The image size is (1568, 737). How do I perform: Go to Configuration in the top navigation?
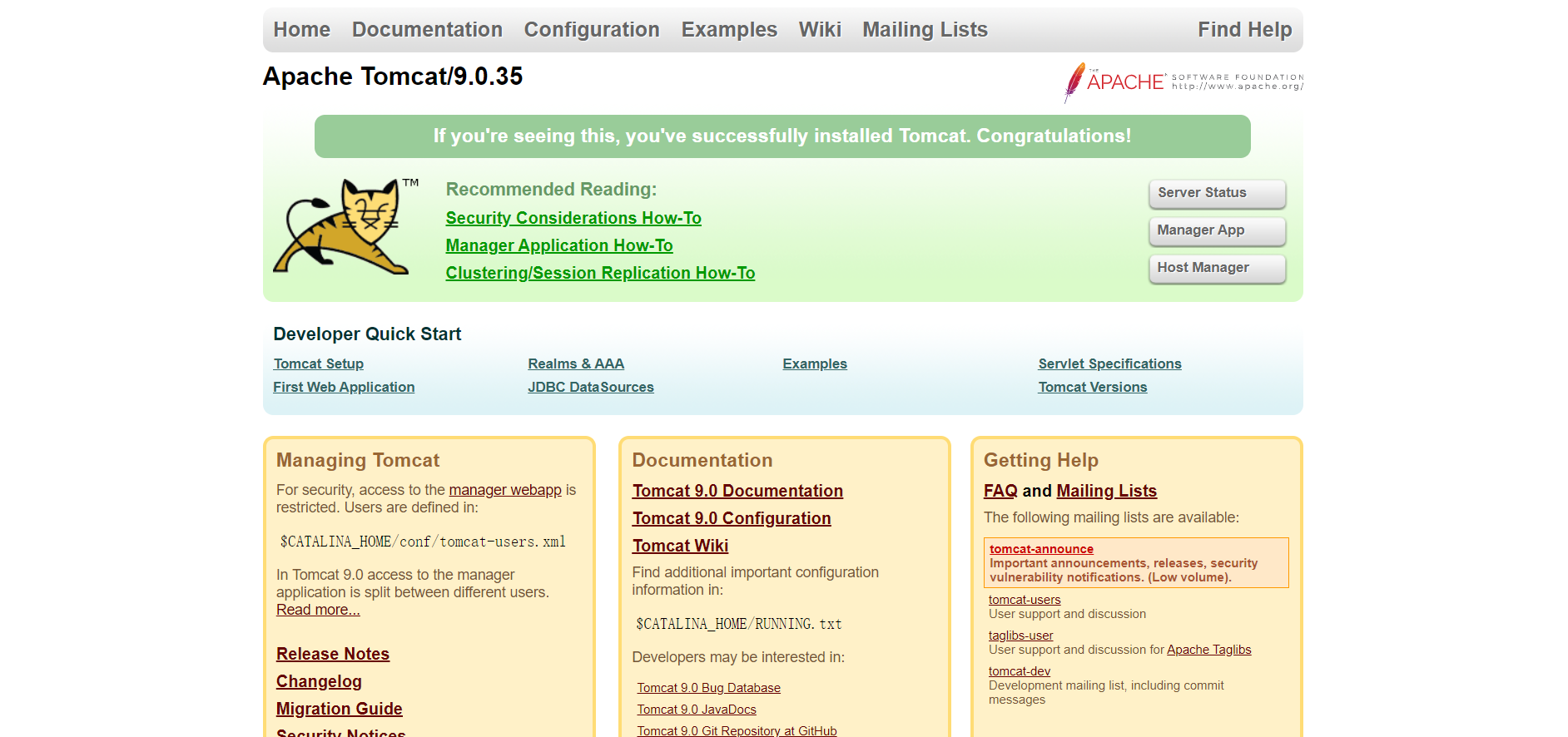tap(592, 30)
